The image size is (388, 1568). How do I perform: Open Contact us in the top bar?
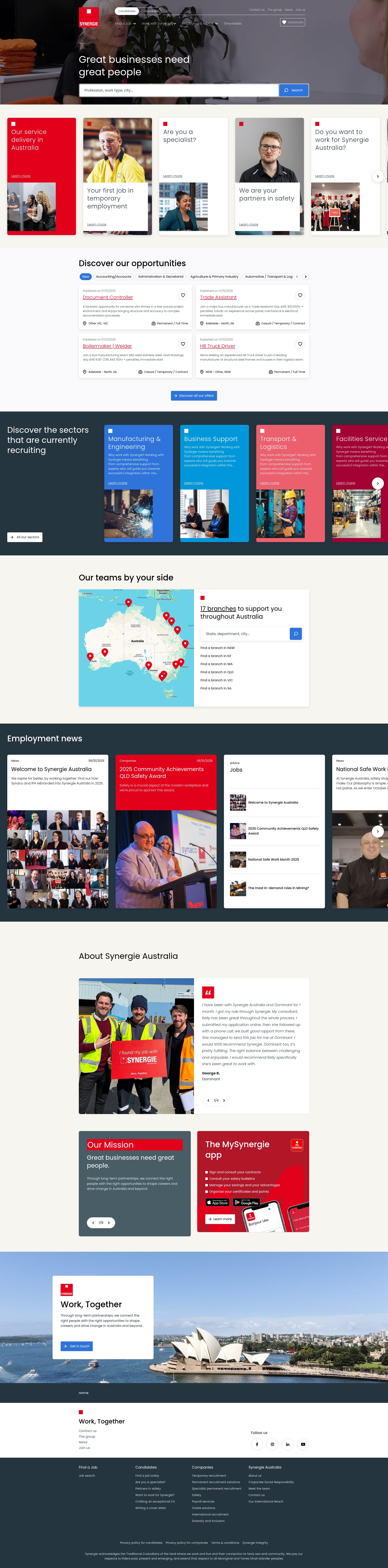[257, 10]
